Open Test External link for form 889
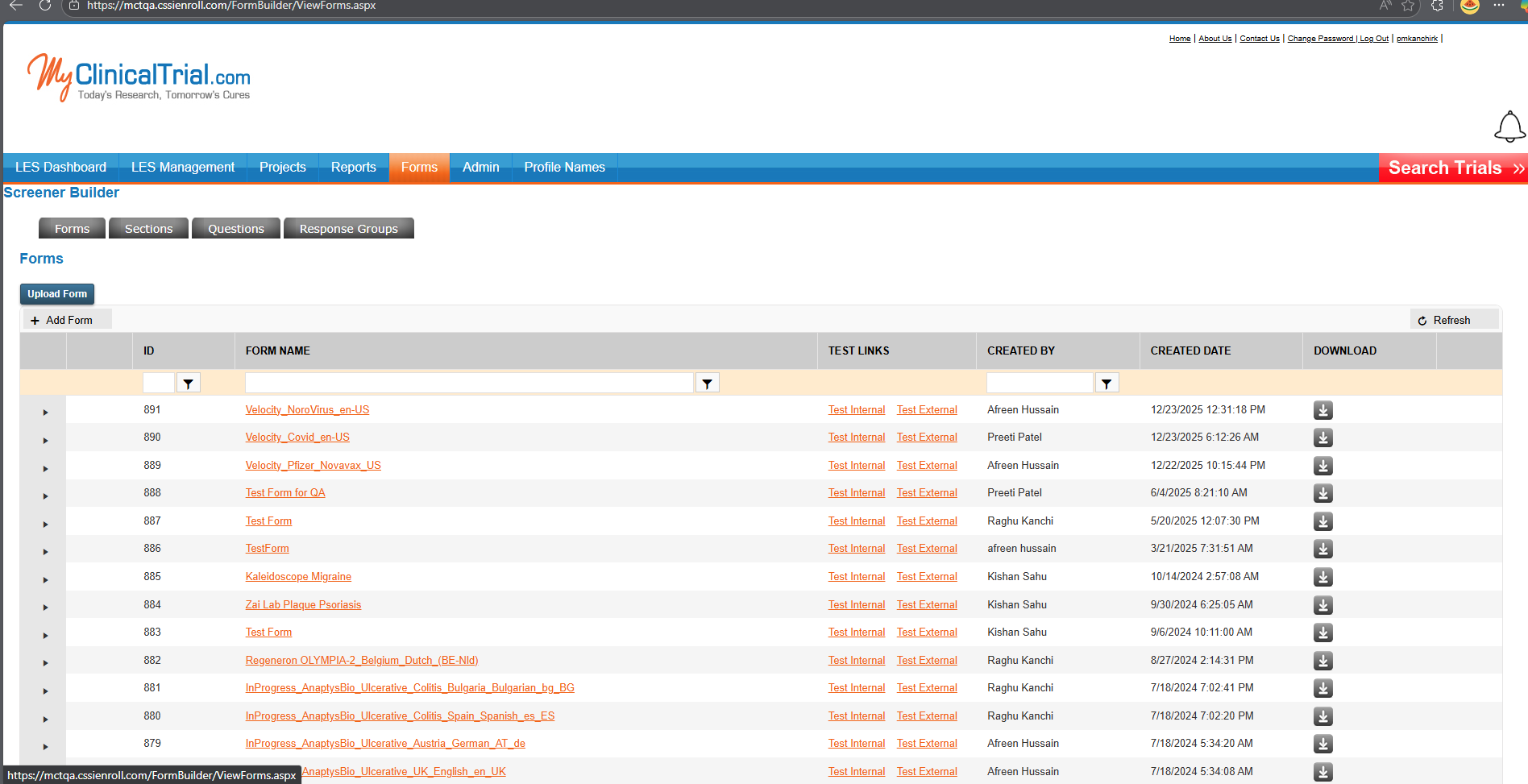This screenshot has height=784, width=1528. coord(927,466)
